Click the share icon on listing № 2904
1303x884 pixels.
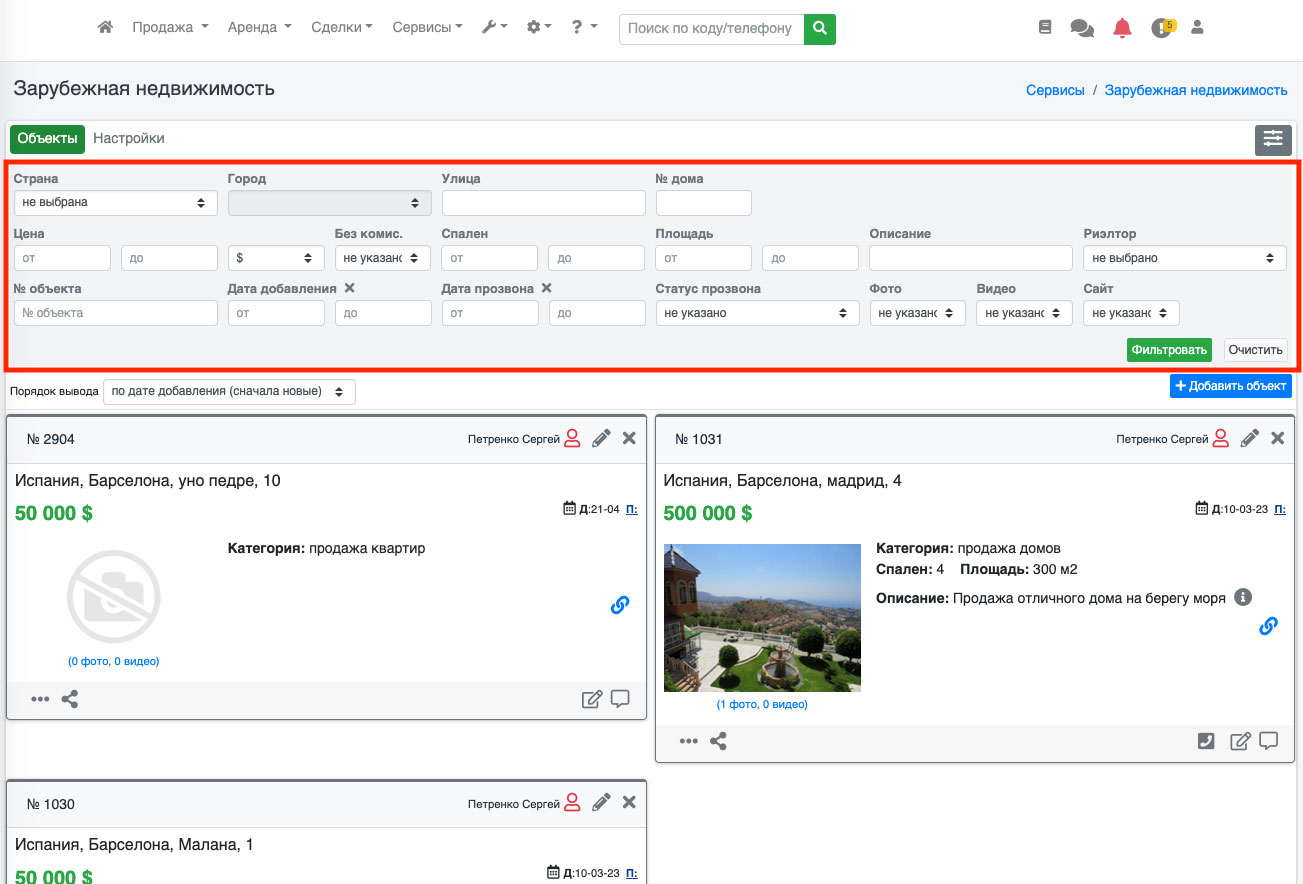click(70, 699)
